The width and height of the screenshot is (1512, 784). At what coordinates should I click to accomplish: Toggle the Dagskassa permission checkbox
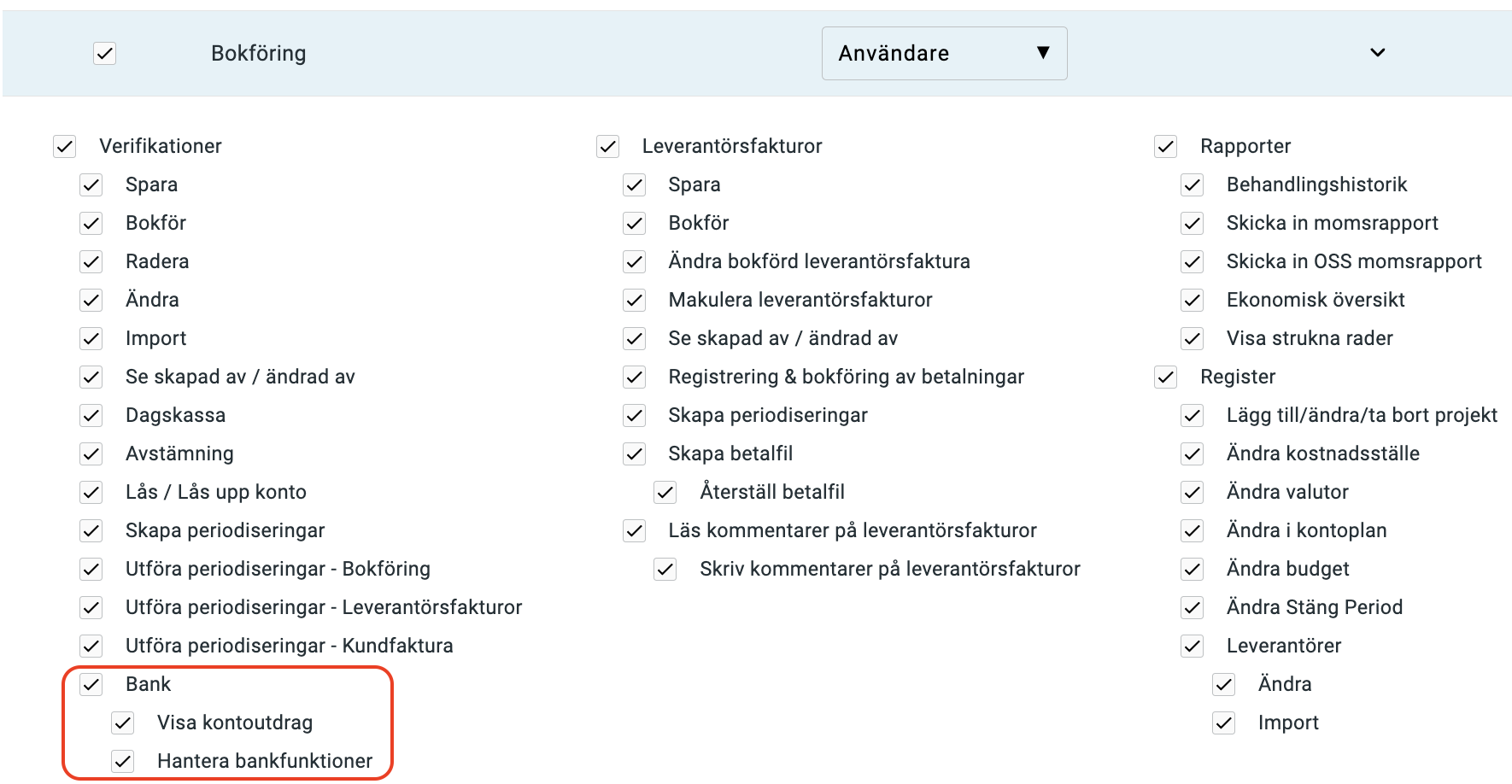coord(91,415)
